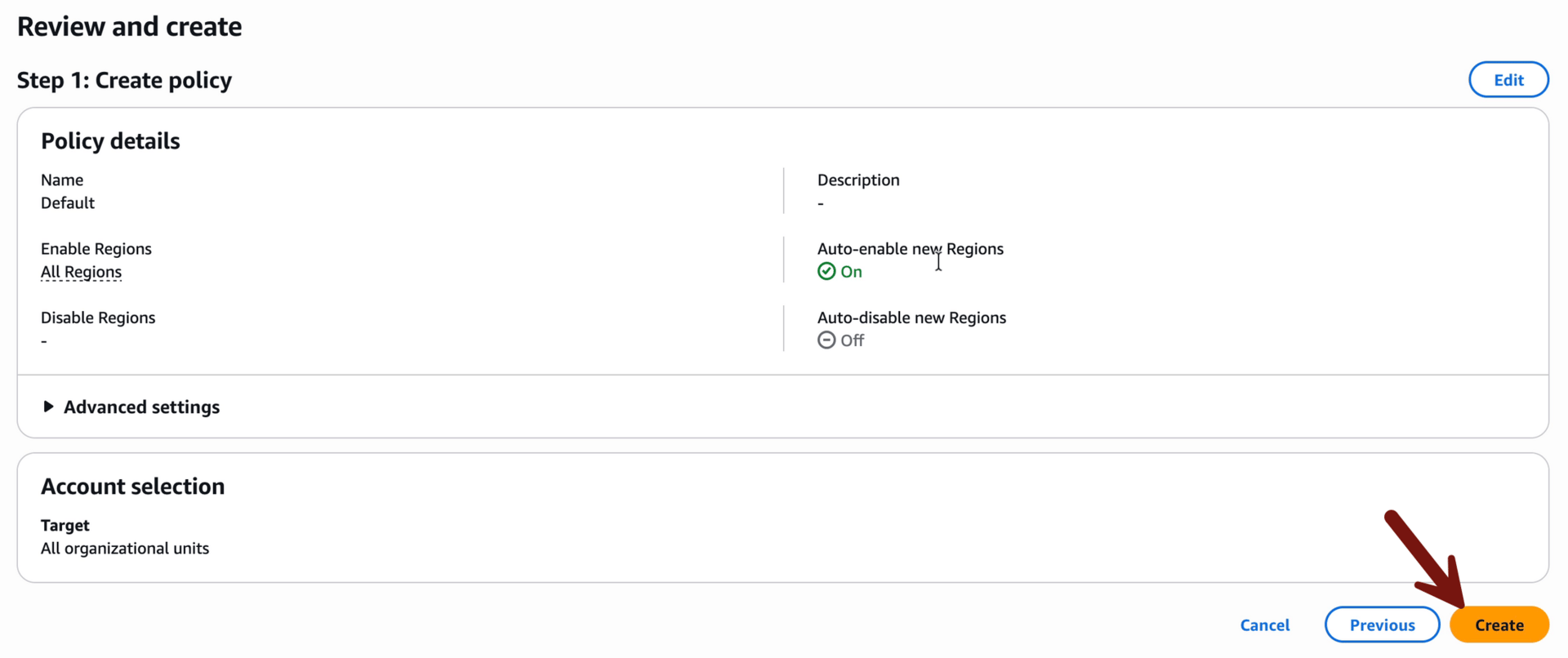The image size is (1568, 658).
Task: Select the policy name Default text
Action: (68, 203)
